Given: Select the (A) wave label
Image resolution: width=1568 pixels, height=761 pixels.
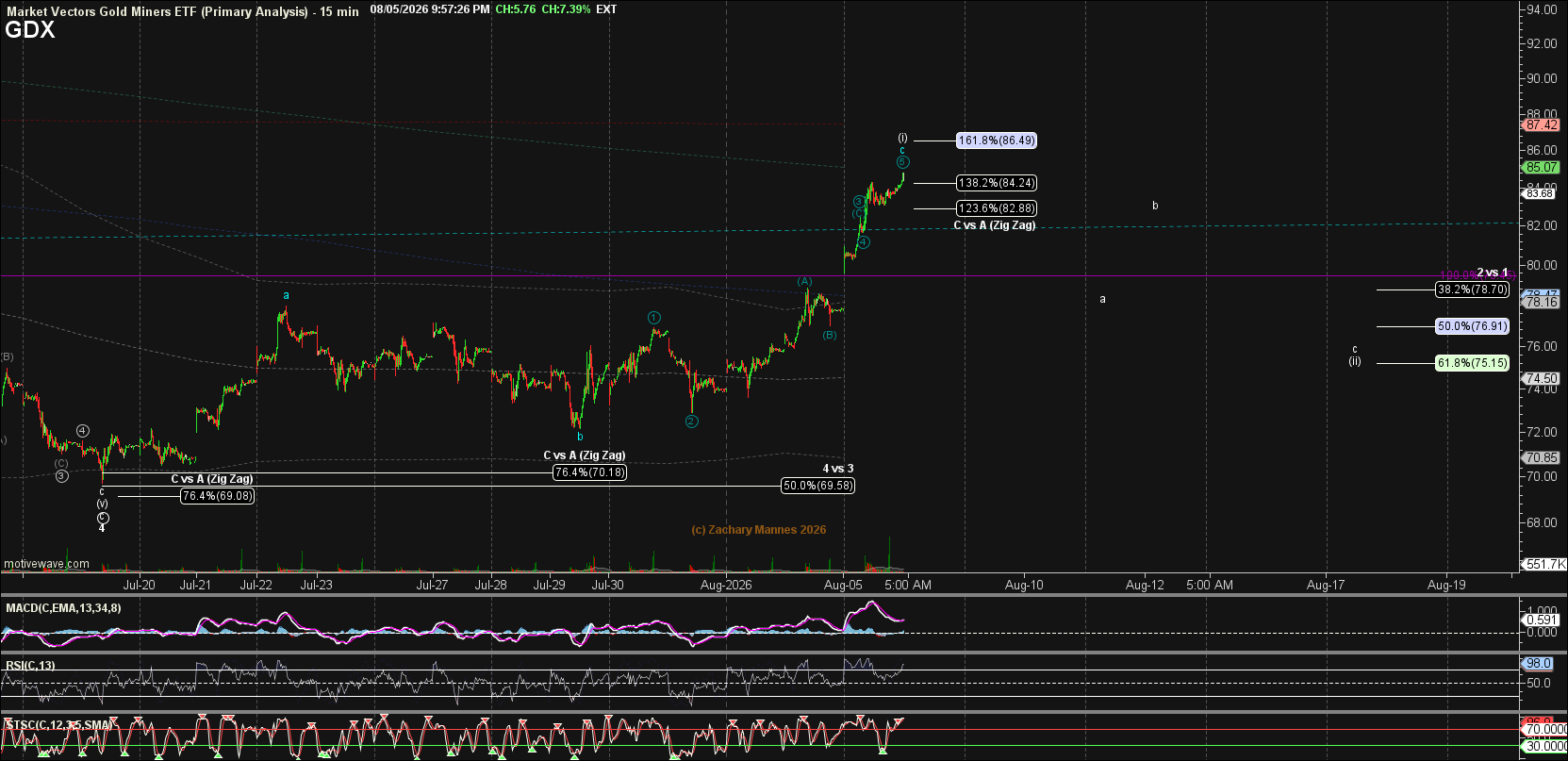Looking at the screenshot, I should (x=804, y=281).
